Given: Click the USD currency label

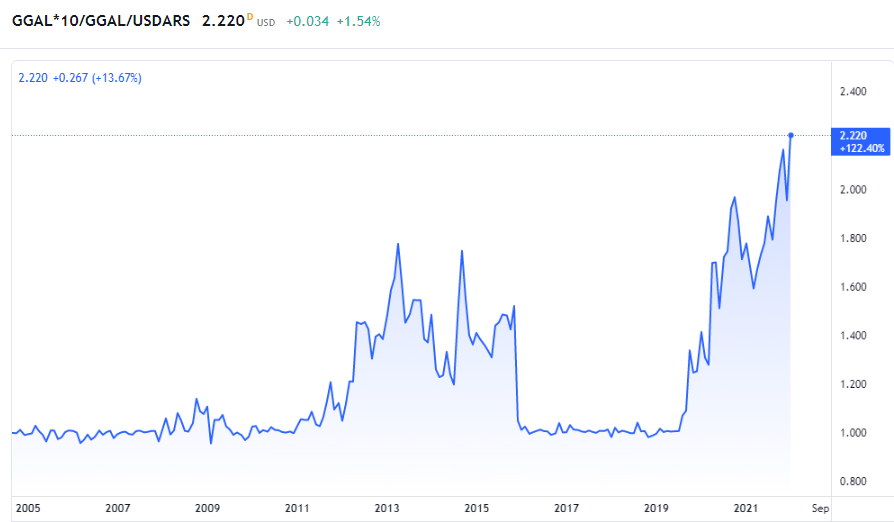Looking at the screenshot, I should coord(266,22).
